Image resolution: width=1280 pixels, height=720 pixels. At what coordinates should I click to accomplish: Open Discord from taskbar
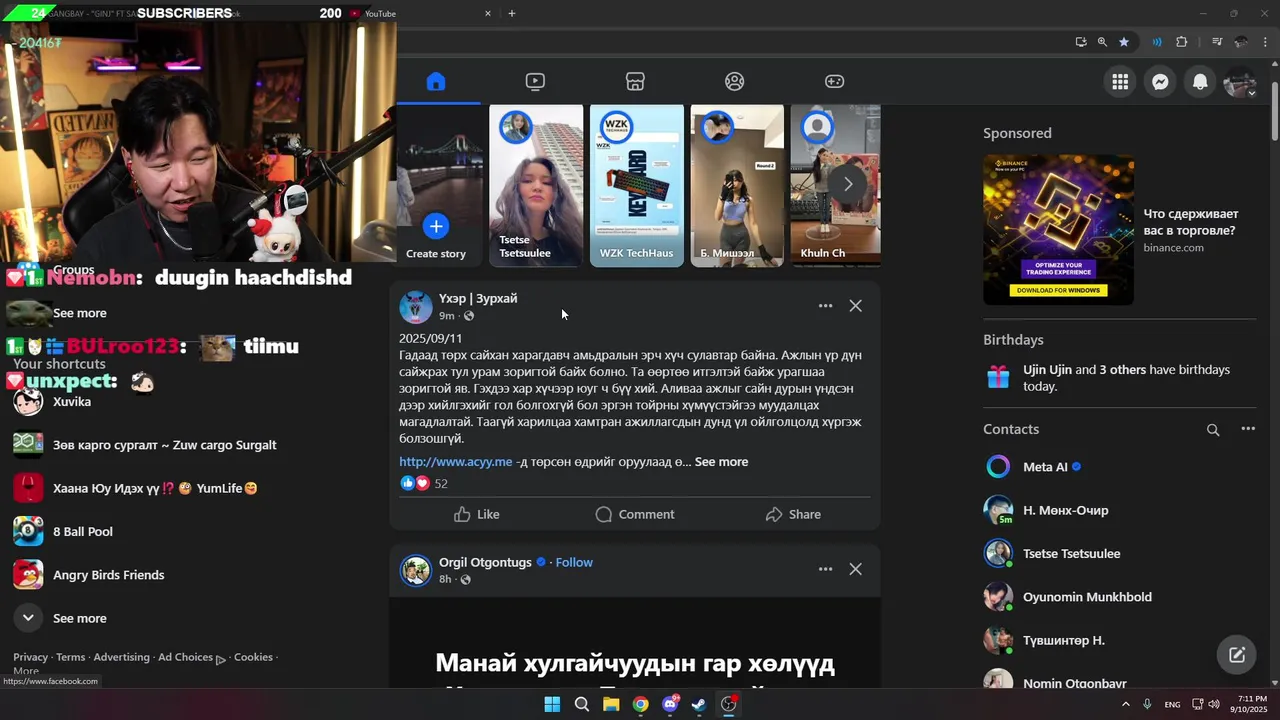[x=670, y=704]
